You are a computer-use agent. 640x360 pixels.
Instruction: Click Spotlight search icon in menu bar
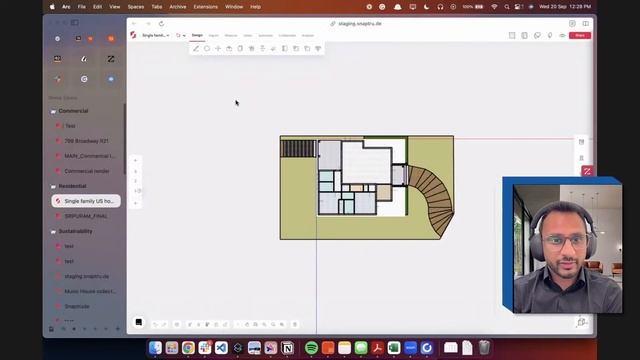click(507, 7)
